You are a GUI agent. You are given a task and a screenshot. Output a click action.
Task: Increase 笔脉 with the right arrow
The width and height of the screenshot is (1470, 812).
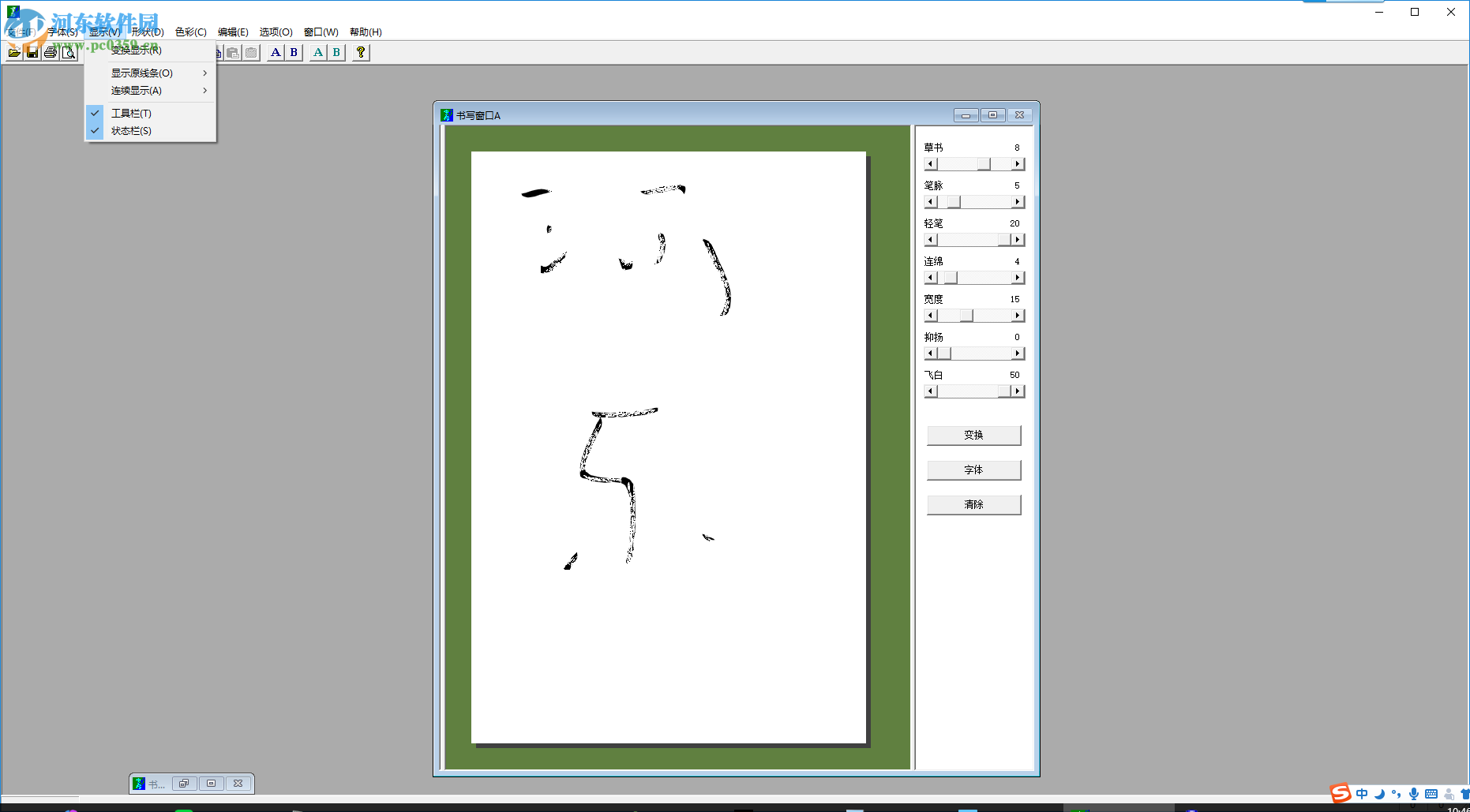(x=1018, y=202)
